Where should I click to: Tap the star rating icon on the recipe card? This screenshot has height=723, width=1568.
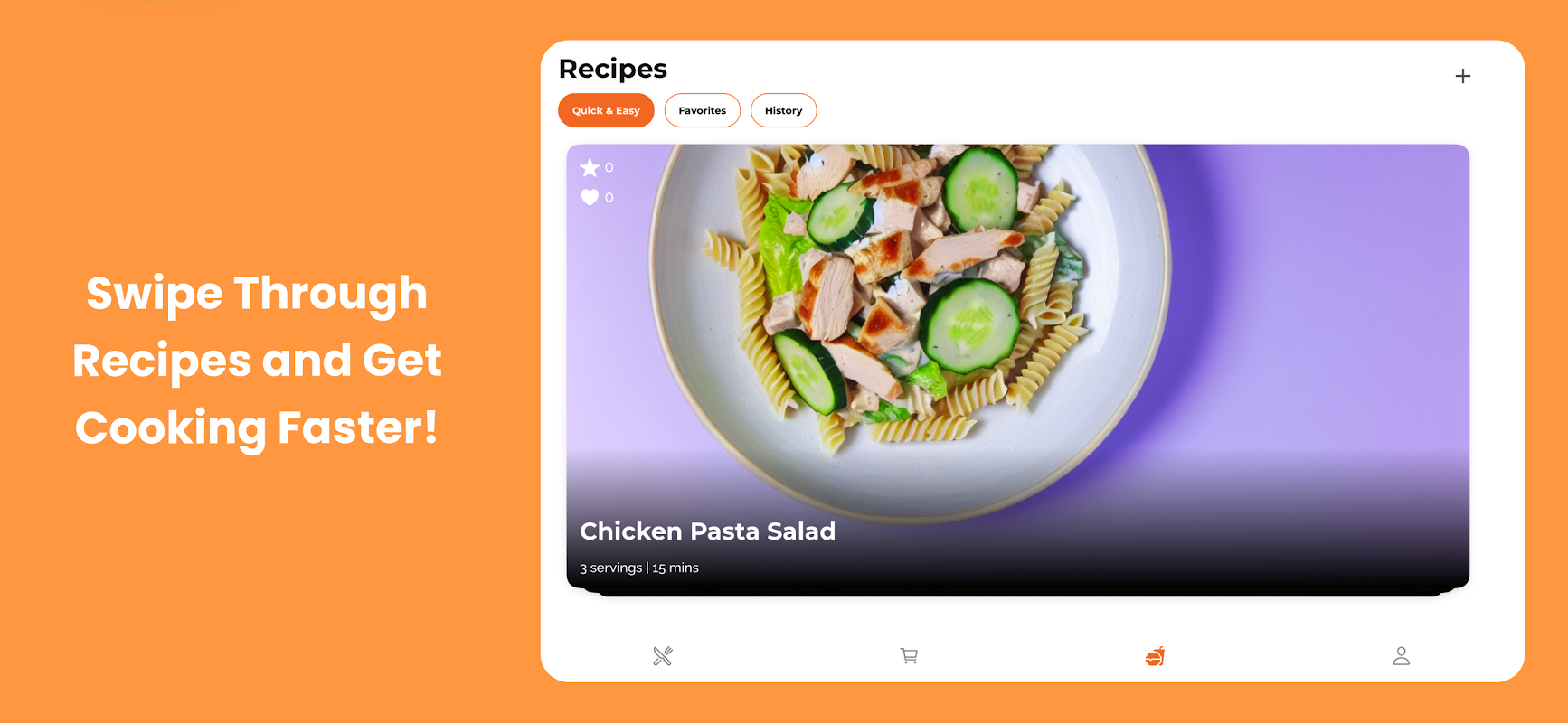590,167
